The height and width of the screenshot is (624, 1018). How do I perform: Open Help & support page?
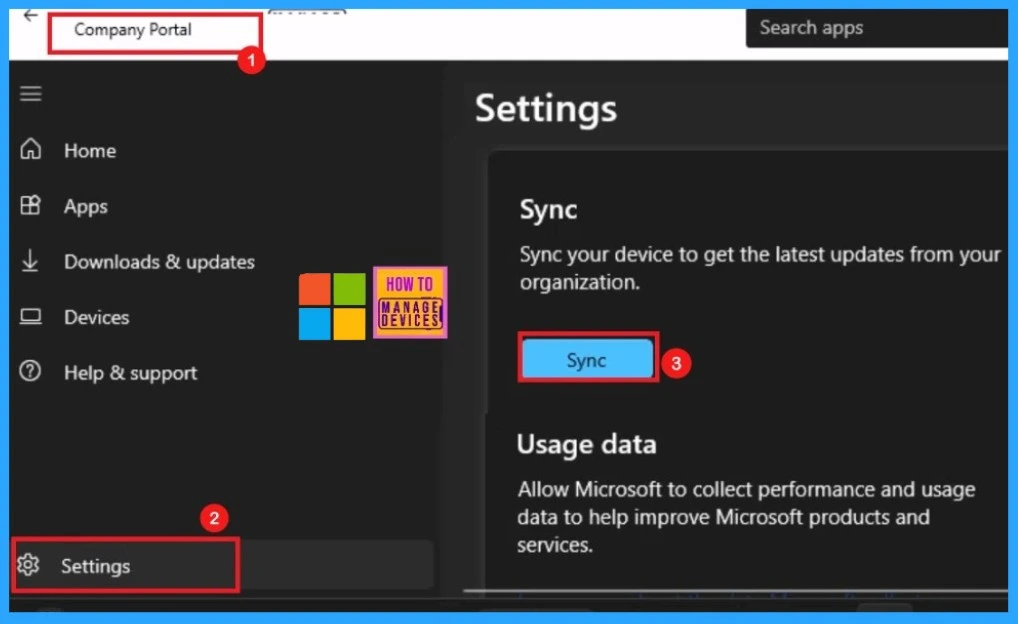pos(130,373)
